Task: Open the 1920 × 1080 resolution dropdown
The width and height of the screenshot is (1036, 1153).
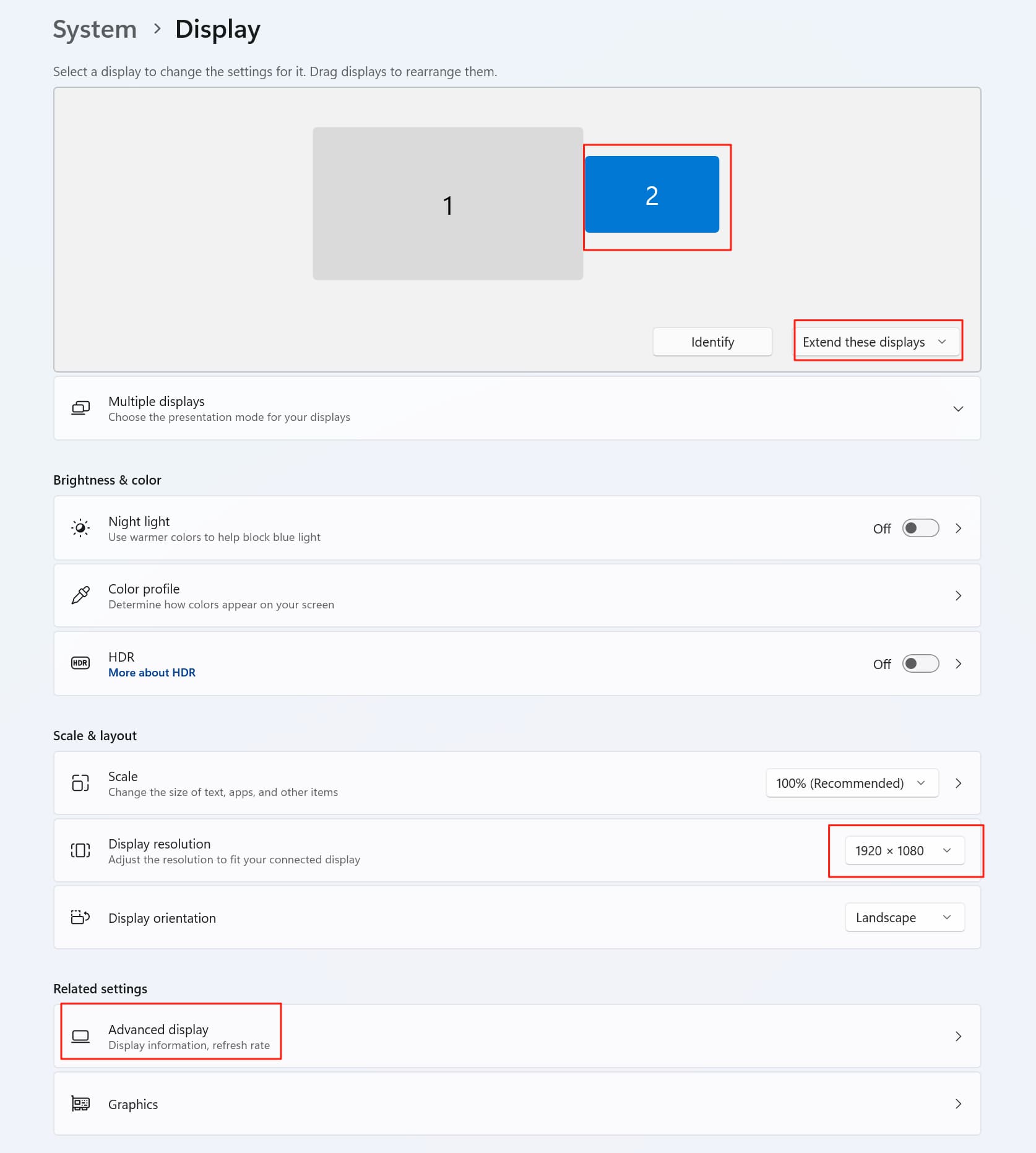Action: (904, 850)
